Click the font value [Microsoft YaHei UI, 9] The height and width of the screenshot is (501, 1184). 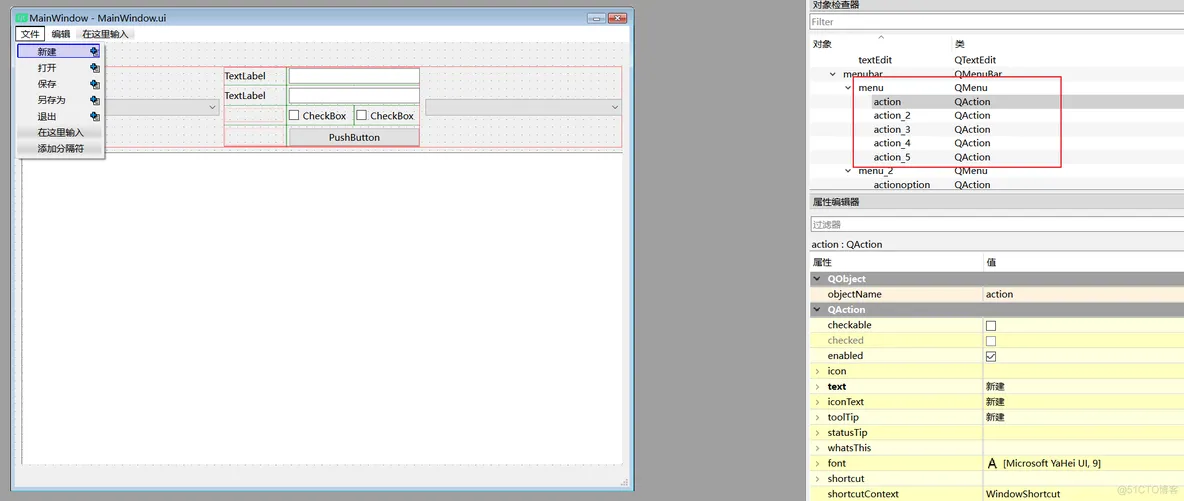pyautogui.click(x=1054, y=463)
